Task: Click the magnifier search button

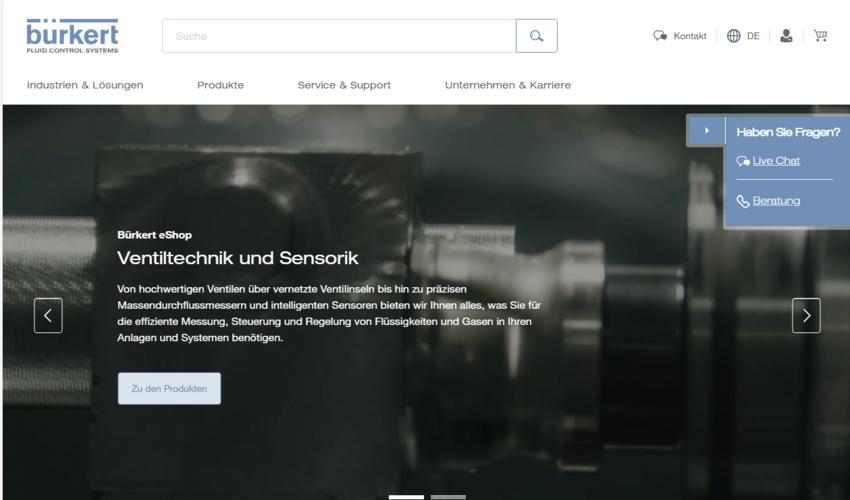Action: [536, 36]
